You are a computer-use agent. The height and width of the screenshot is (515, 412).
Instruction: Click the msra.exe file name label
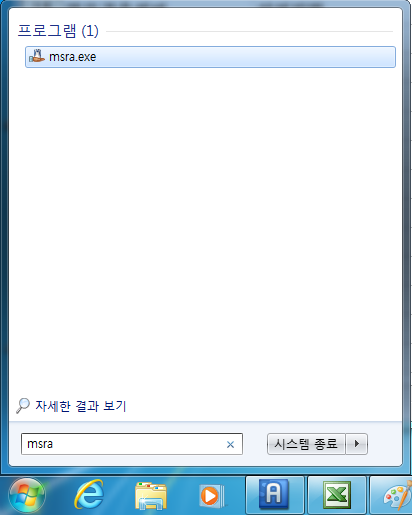73,57
